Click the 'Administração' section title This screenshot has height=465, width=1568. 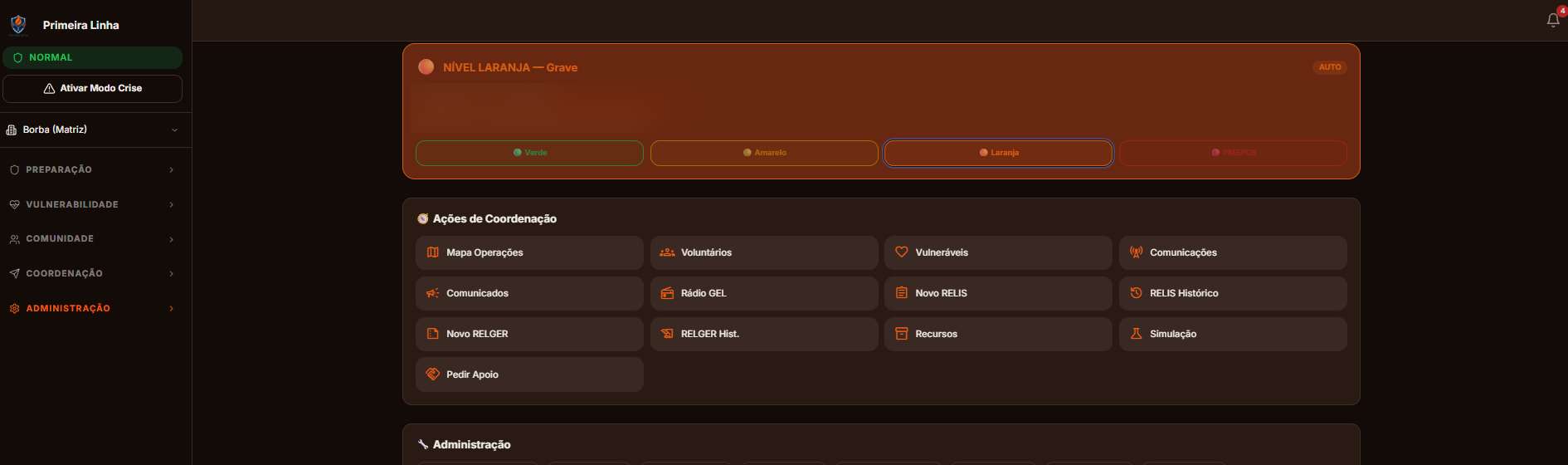(471, 444)
